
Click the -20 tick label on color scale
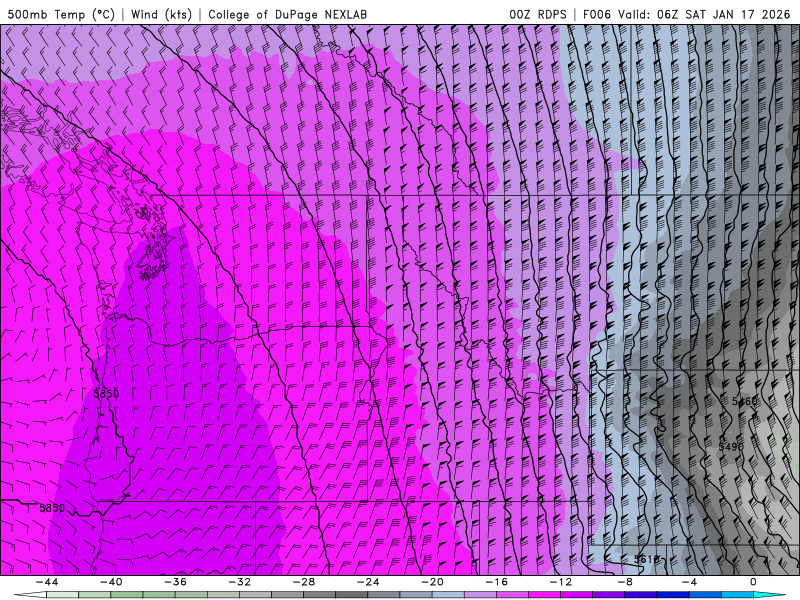433,582
